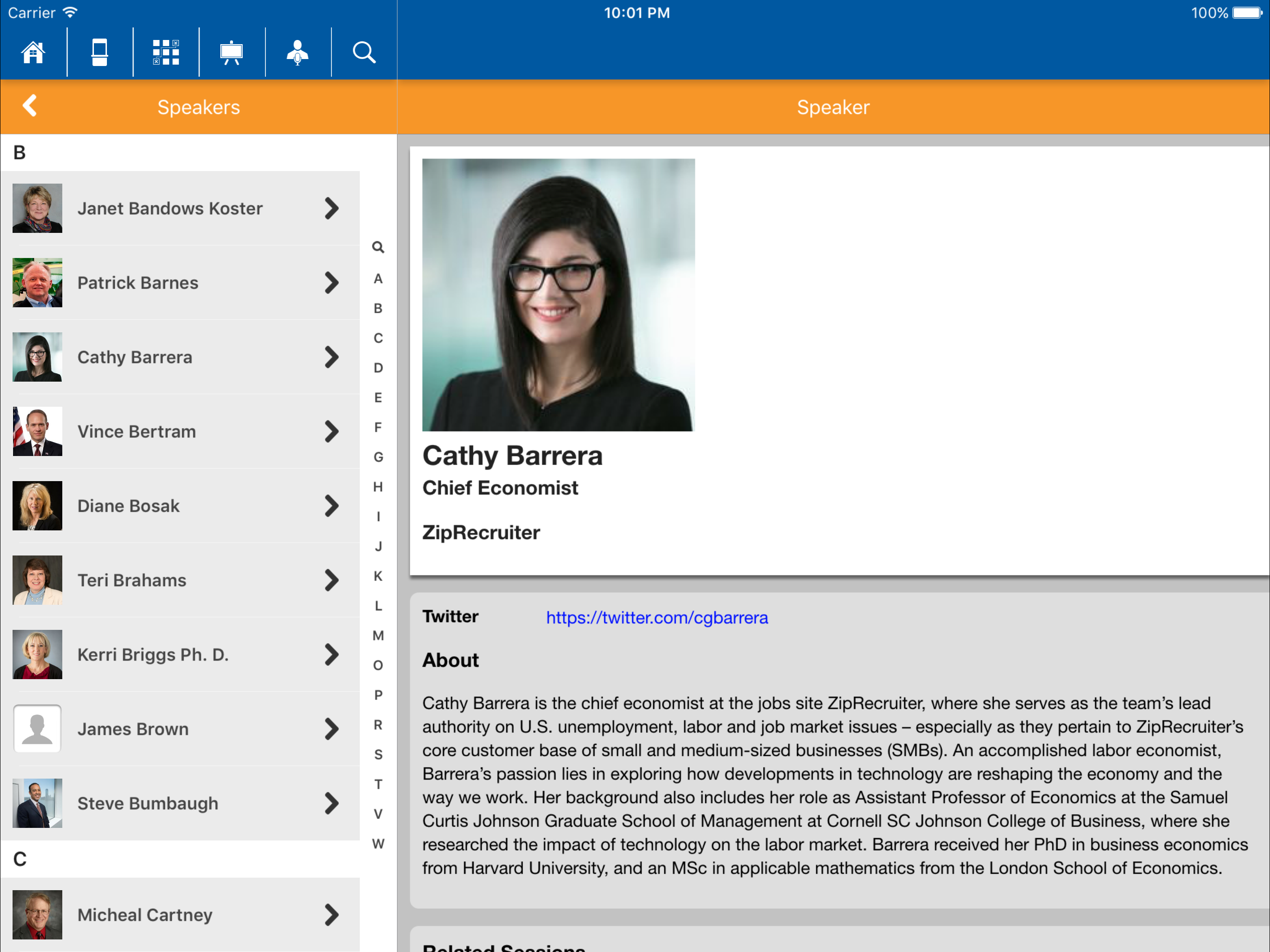This screenshot has height=952, width=1270.
Task: Select Vince Bertram name
Action: [x=137, y=431]
